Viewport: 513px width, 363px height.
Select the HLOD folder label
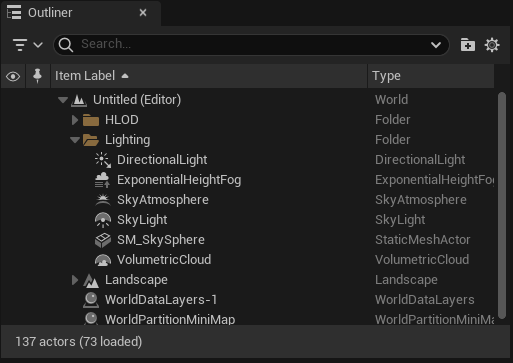click(122, 120)
